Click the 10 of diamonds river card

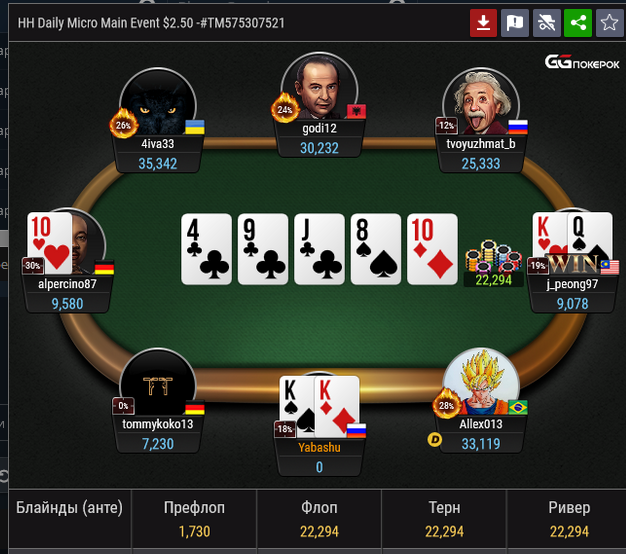pos(432,249)
